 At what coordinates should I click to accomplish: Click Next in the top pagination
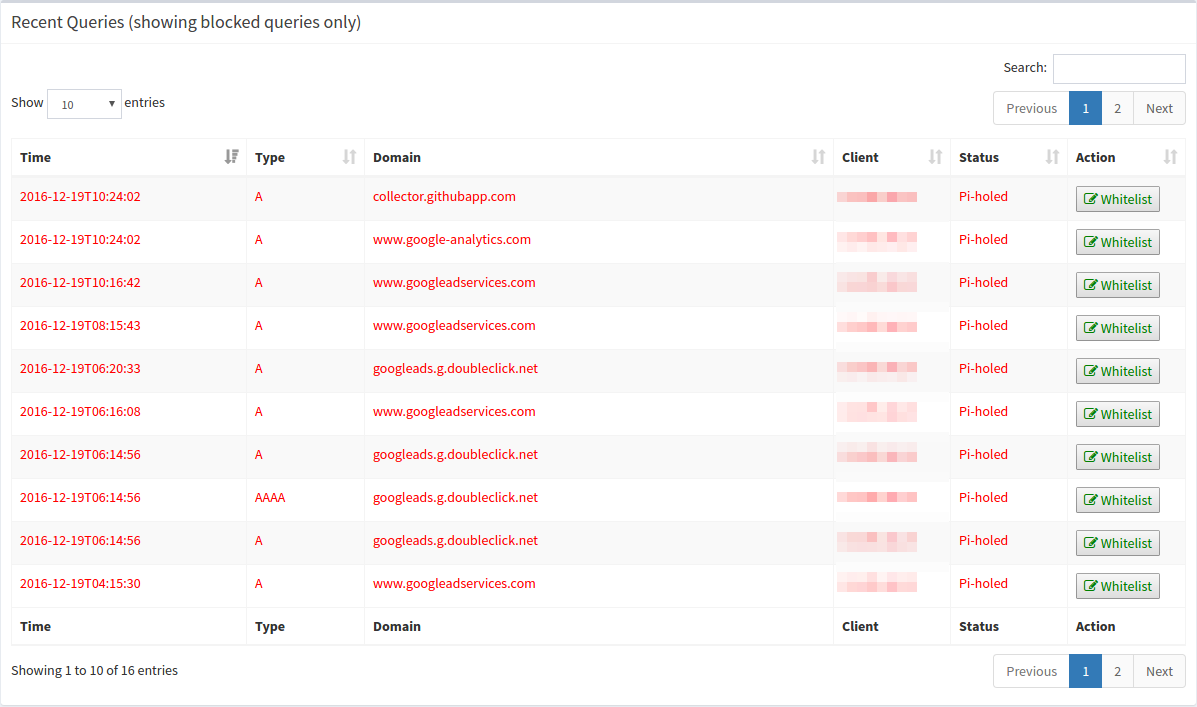(1159, 108)
